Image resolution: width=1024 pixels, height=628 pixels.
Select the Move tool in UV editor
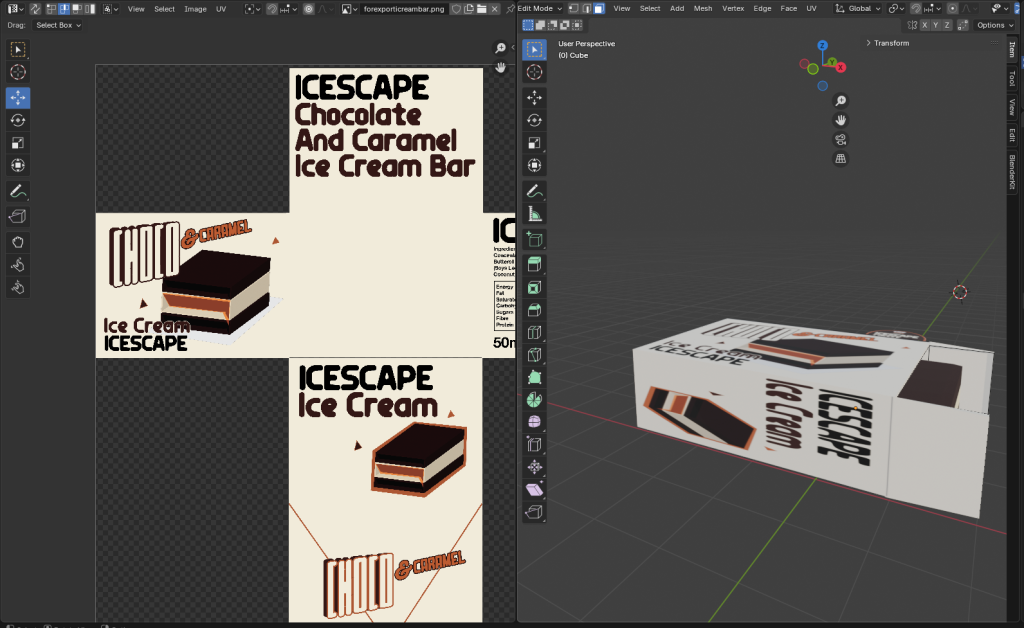coord(18,97)
